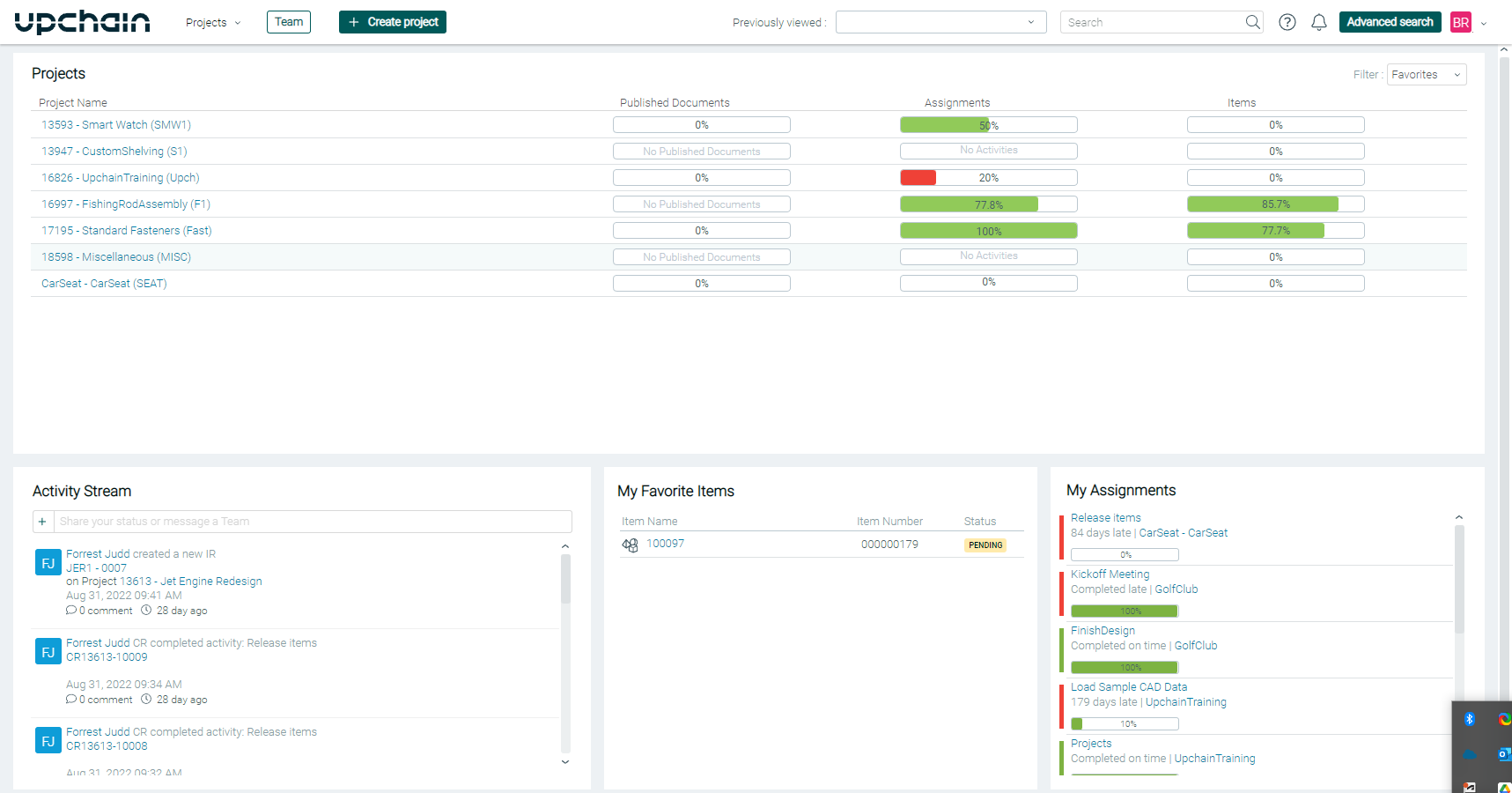
Task: Click UpchainTraining's red 20% assignments bar
Action: pyautogui.click(x=918, y=177)
